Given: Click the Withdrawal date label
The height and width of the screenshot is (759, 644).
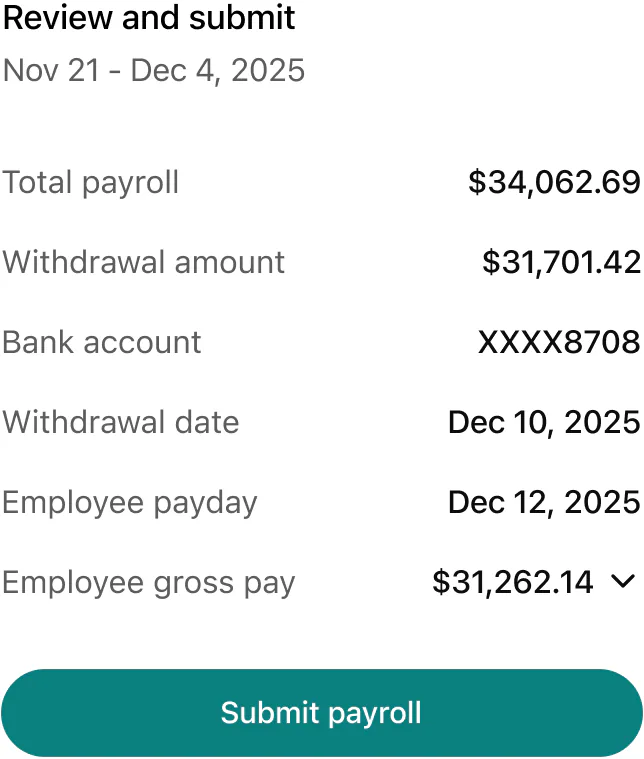Looking at the screenshot, I should [121, 423].
